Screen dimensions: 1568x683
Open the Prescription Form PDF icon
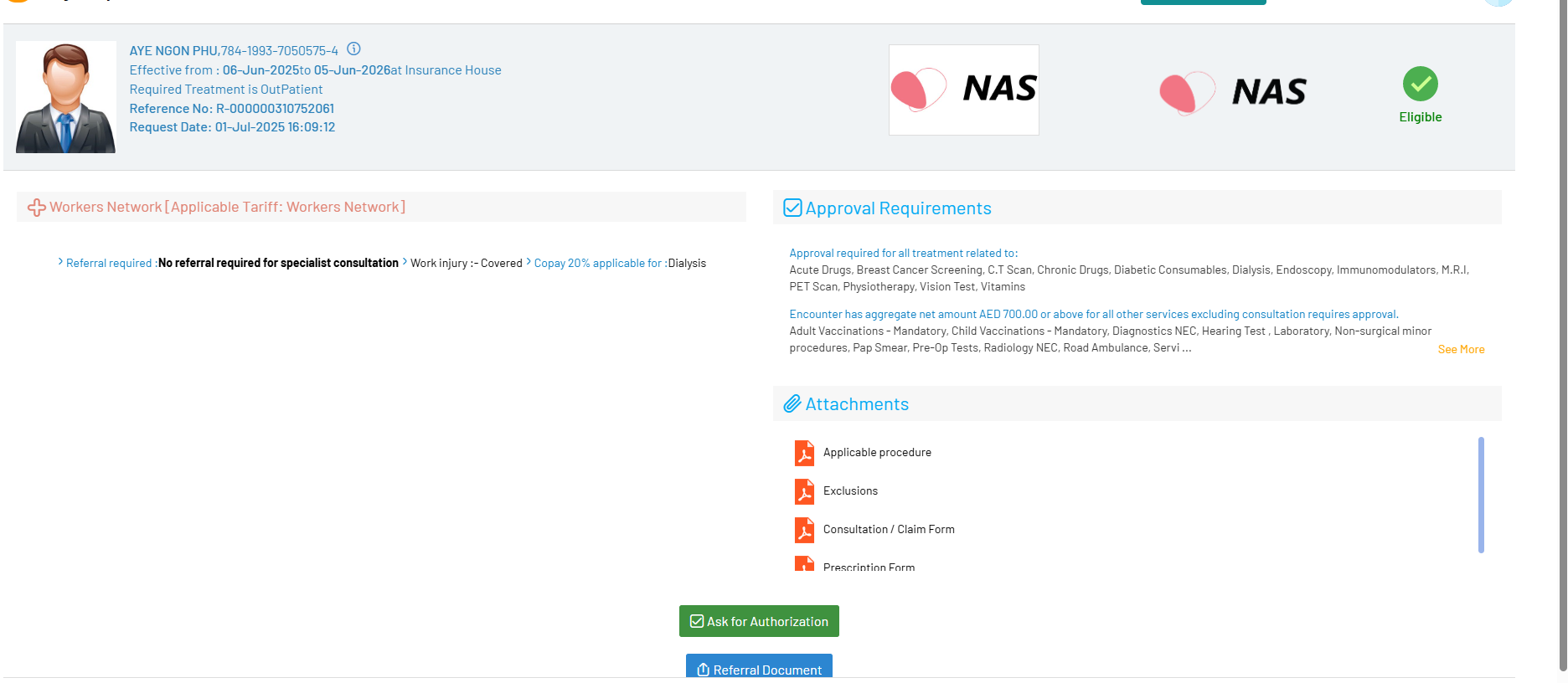point(804,563)
